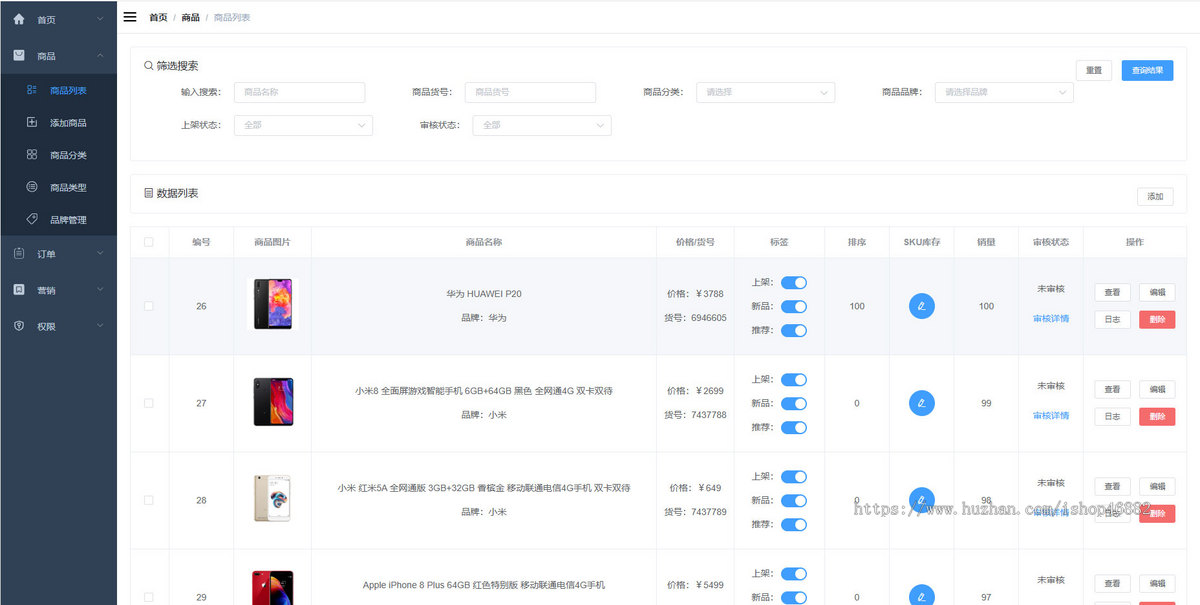Click the 查询结果 search button

1147,71
